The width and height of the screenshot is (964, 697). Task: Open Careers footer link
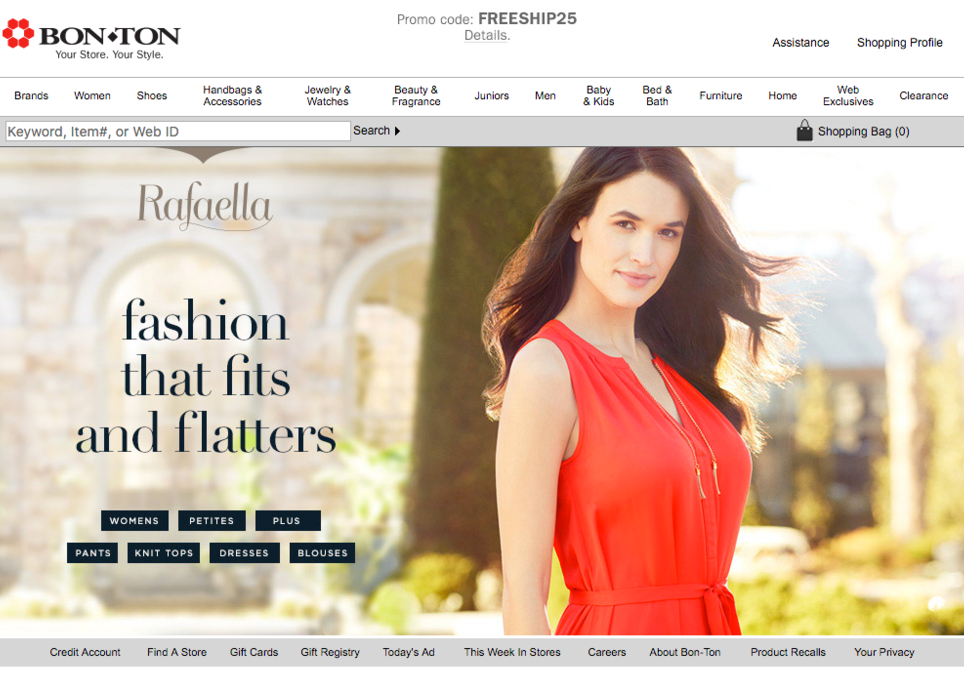607,652
